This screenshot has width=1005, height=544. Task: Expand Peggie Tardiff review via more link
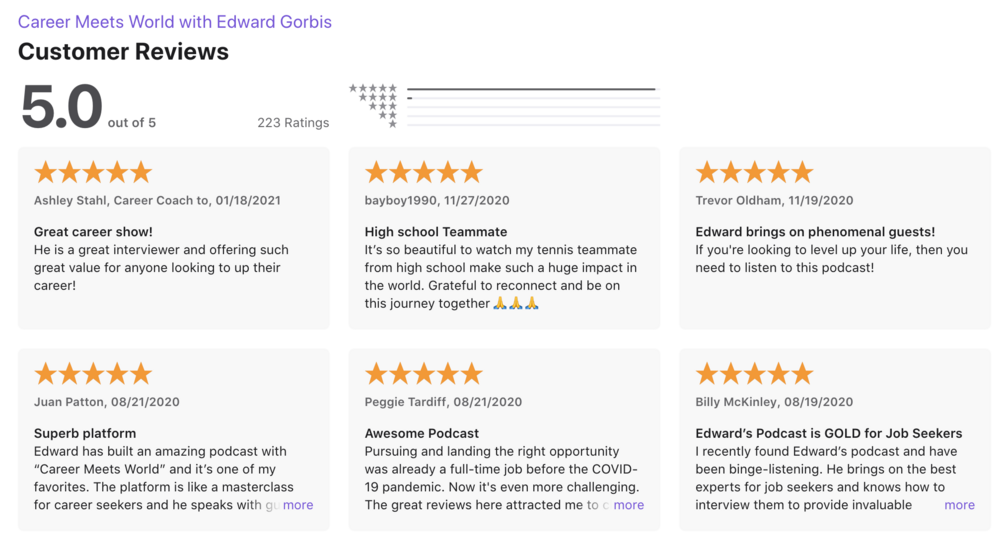pyautogui.click(x=629, y=505)
